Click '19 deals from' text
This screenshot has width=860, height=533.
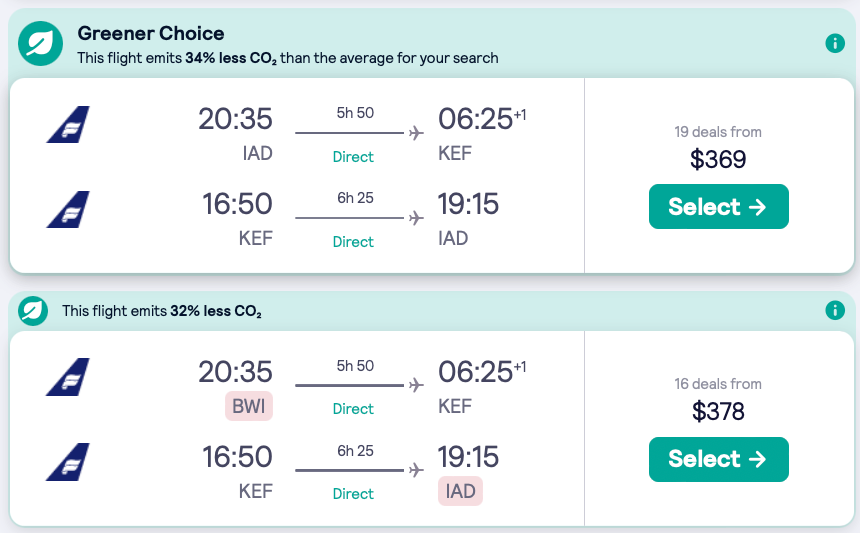718,131
